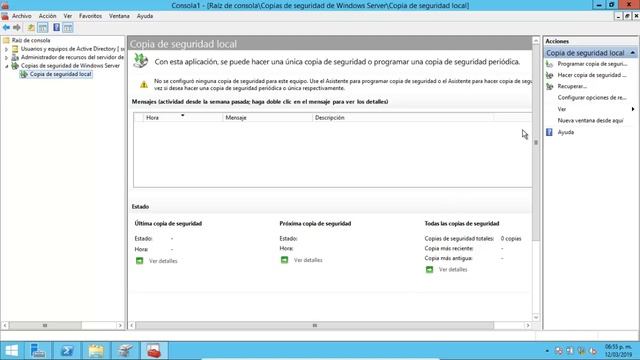Open Server Manager from the taskbar
The image size is (640, 360).
click(x=38, y=351)
